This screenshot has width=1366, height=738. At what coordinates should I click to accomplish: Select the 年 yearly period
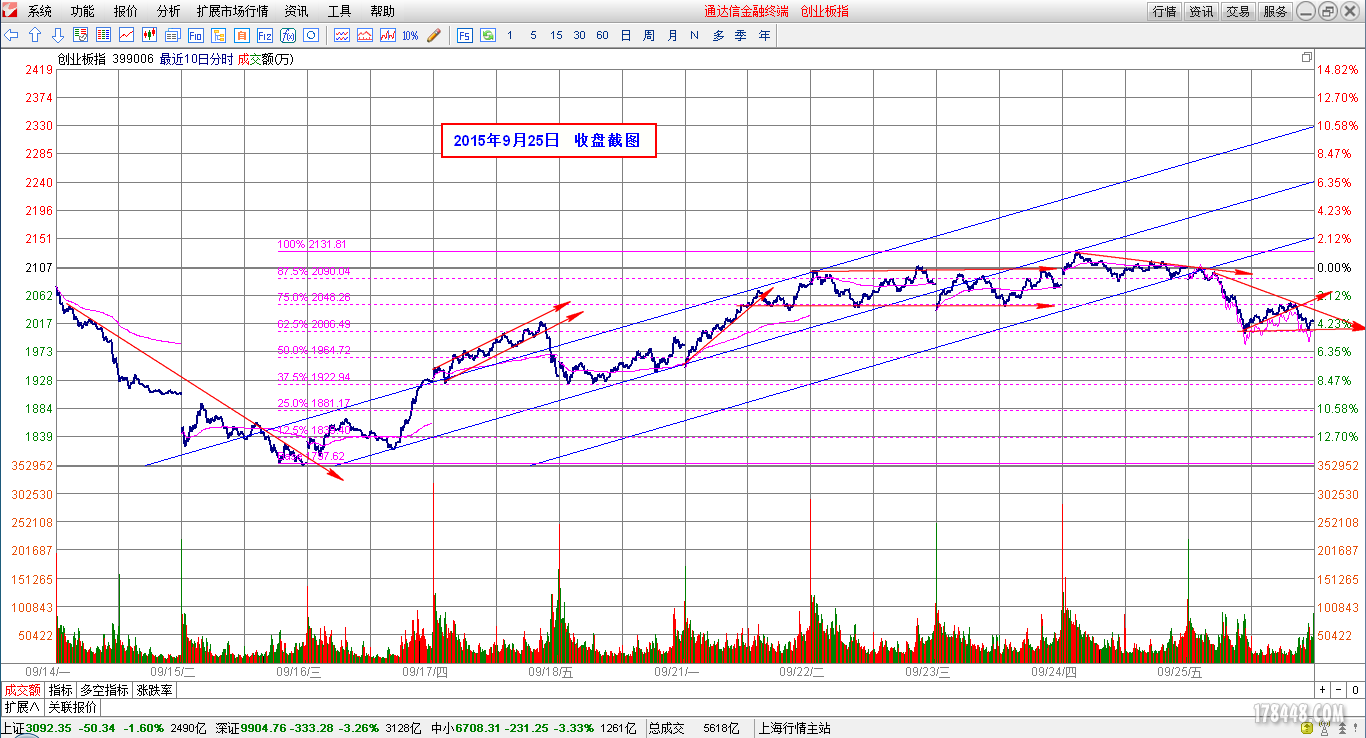[764, 35]
